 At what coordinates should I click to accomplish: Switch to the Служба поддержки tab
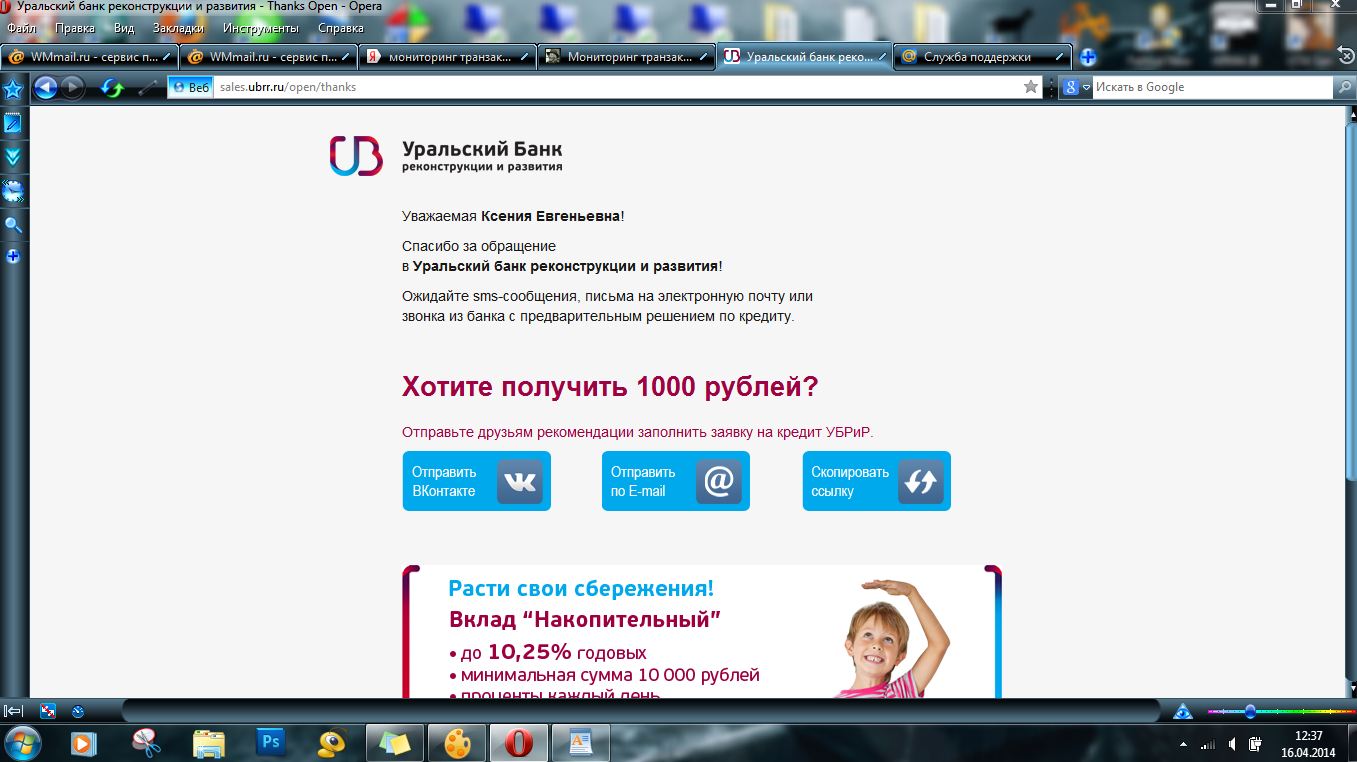click(984, 57)
